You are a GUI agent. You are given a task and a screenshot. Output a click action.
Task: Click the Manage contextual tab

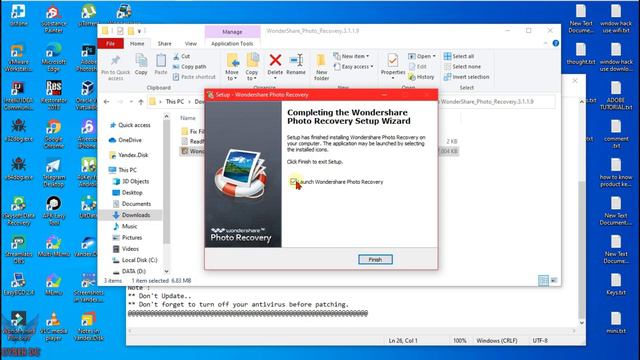[x=232, y=31]
